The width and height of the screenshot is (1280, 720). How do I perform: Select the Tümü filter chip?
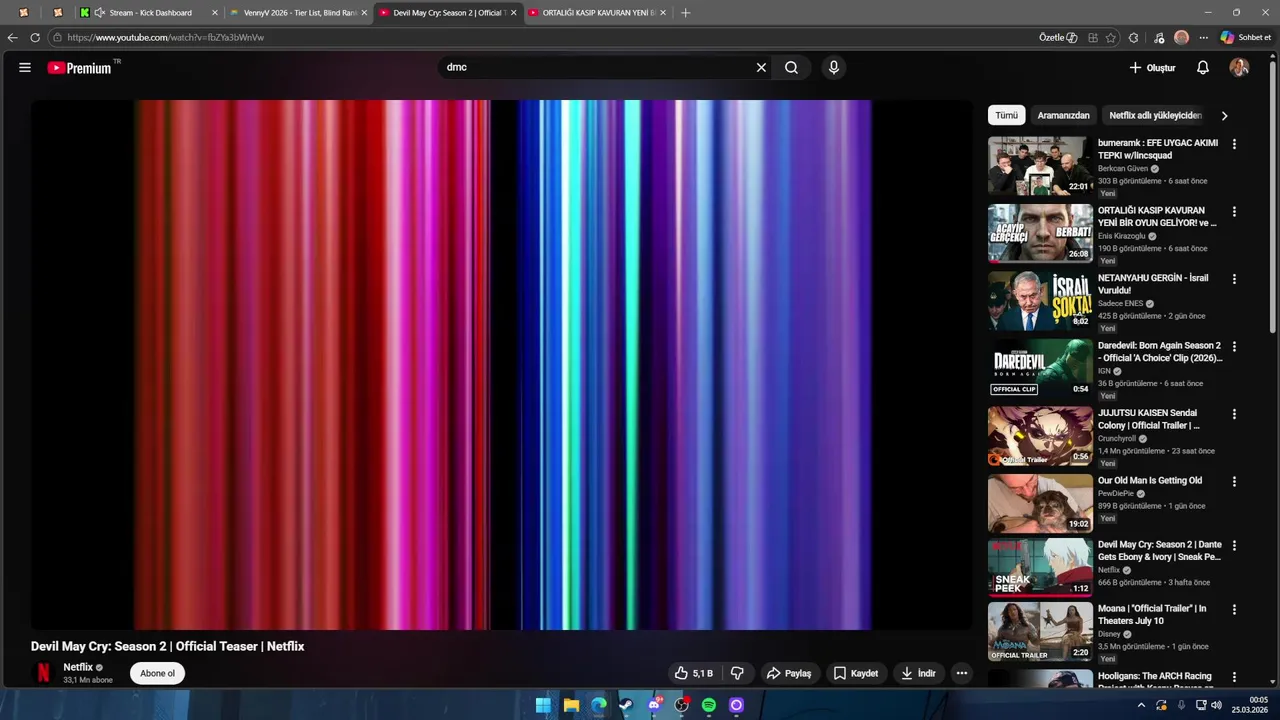[x=1006, y=115]
